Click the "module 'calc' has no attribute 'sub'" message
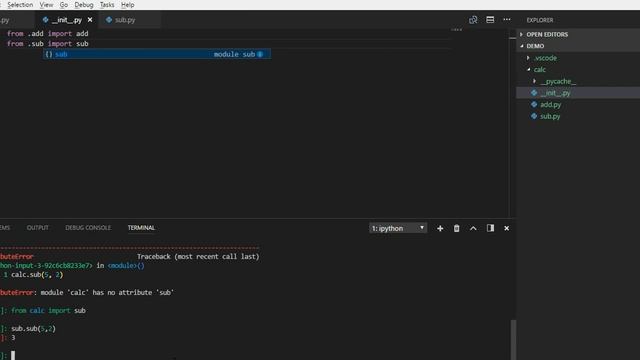Screen dimensions: 640x360 (x=107, y=293)
